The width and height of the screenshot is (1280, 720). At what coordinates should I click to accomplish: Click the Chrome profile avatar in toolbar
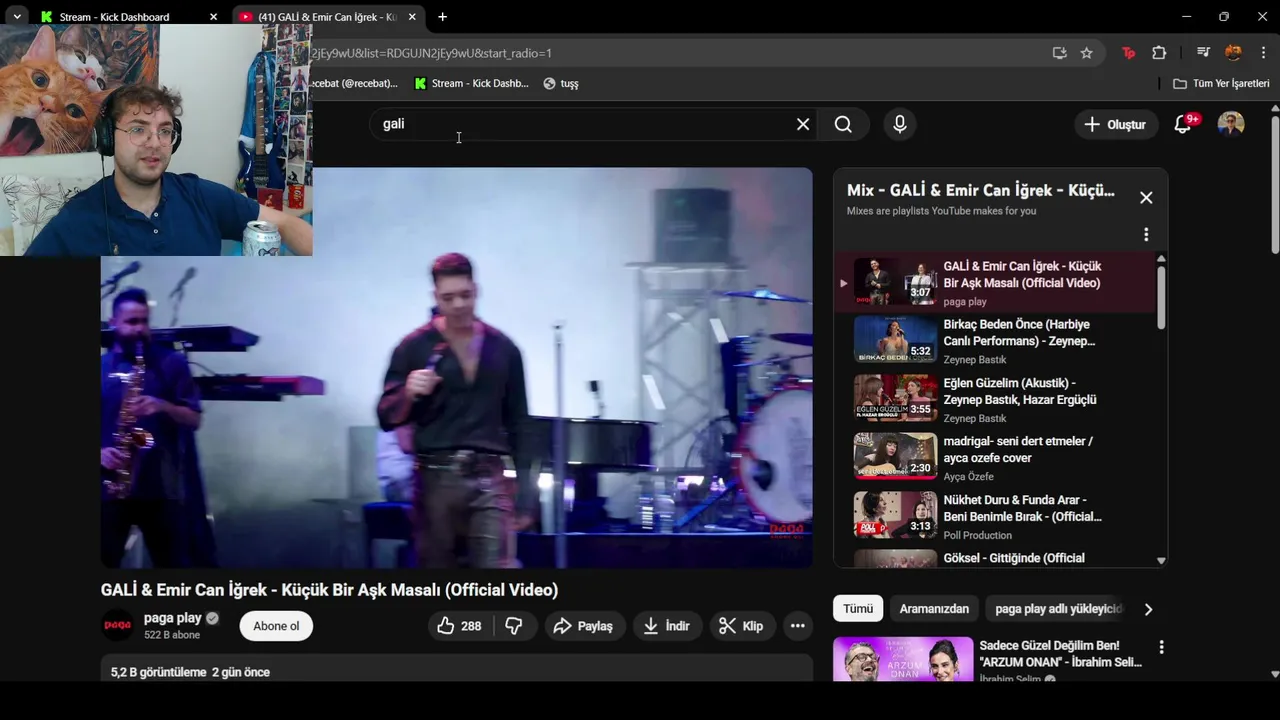(x=1233, y=53)
